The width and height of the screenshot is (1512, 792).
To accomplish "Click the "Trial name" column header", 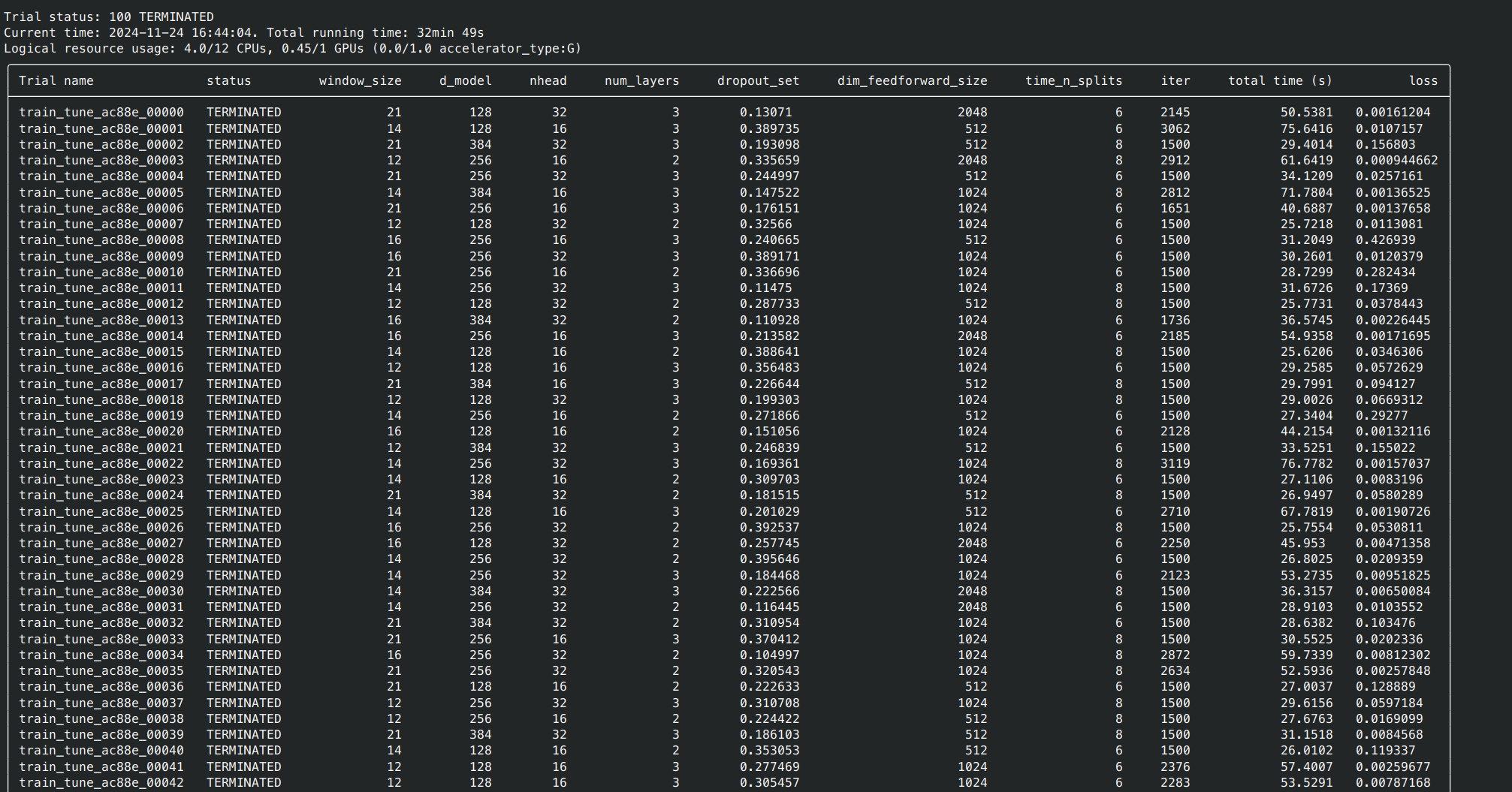I will [56, 81].
